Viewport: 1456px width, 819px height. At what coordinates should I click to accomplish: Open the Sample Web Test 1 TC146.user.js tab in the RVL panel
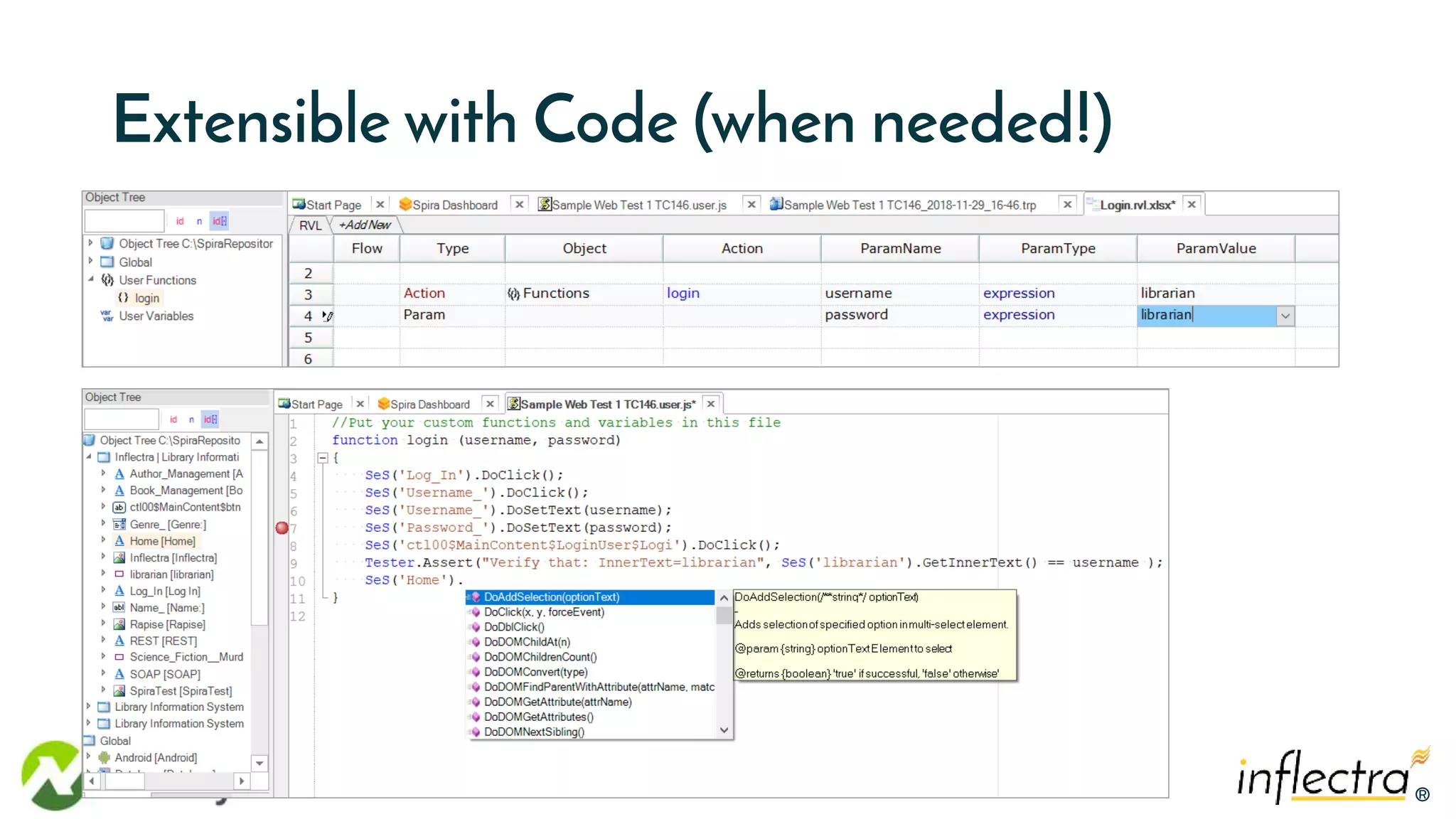[639, 205]
